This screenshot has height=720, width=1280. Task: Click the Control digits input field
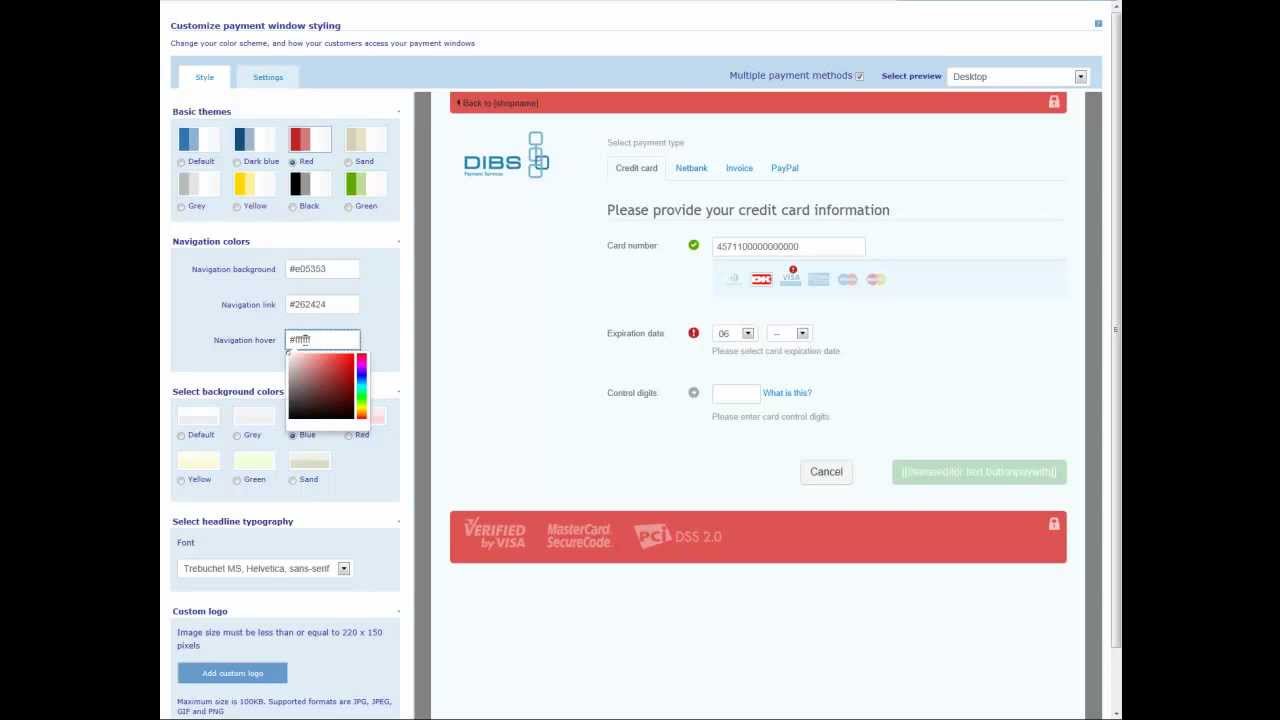click(x=735, y=393)
